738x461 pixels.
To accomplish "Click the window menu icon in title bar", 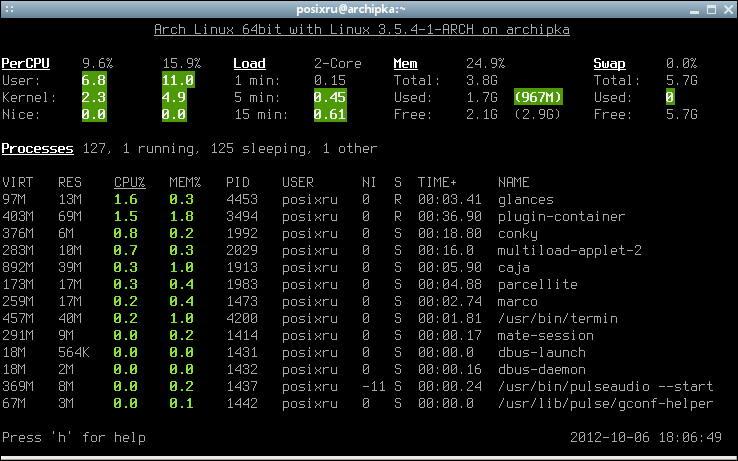I will (x=9, y=9).
